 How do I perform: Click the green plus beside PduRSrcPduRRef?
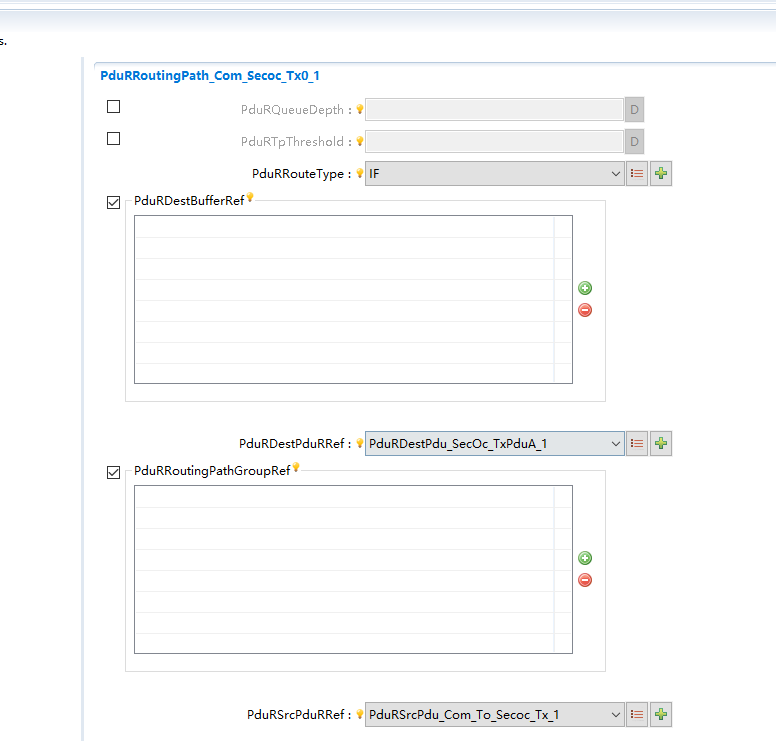point(660,714)
